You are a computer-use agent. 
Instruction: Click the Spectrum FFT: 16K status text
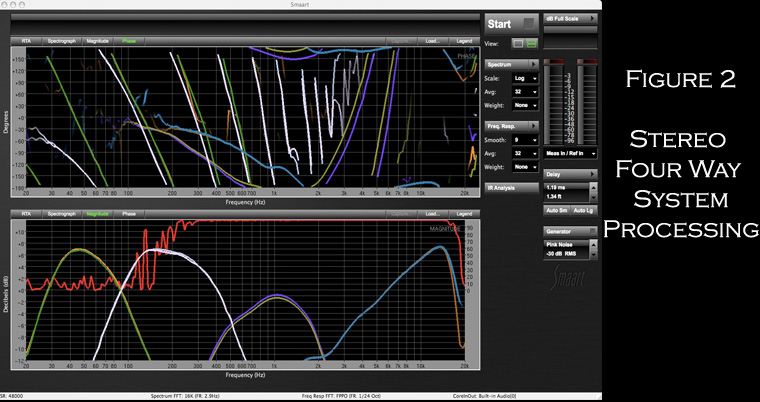(183, 396)
